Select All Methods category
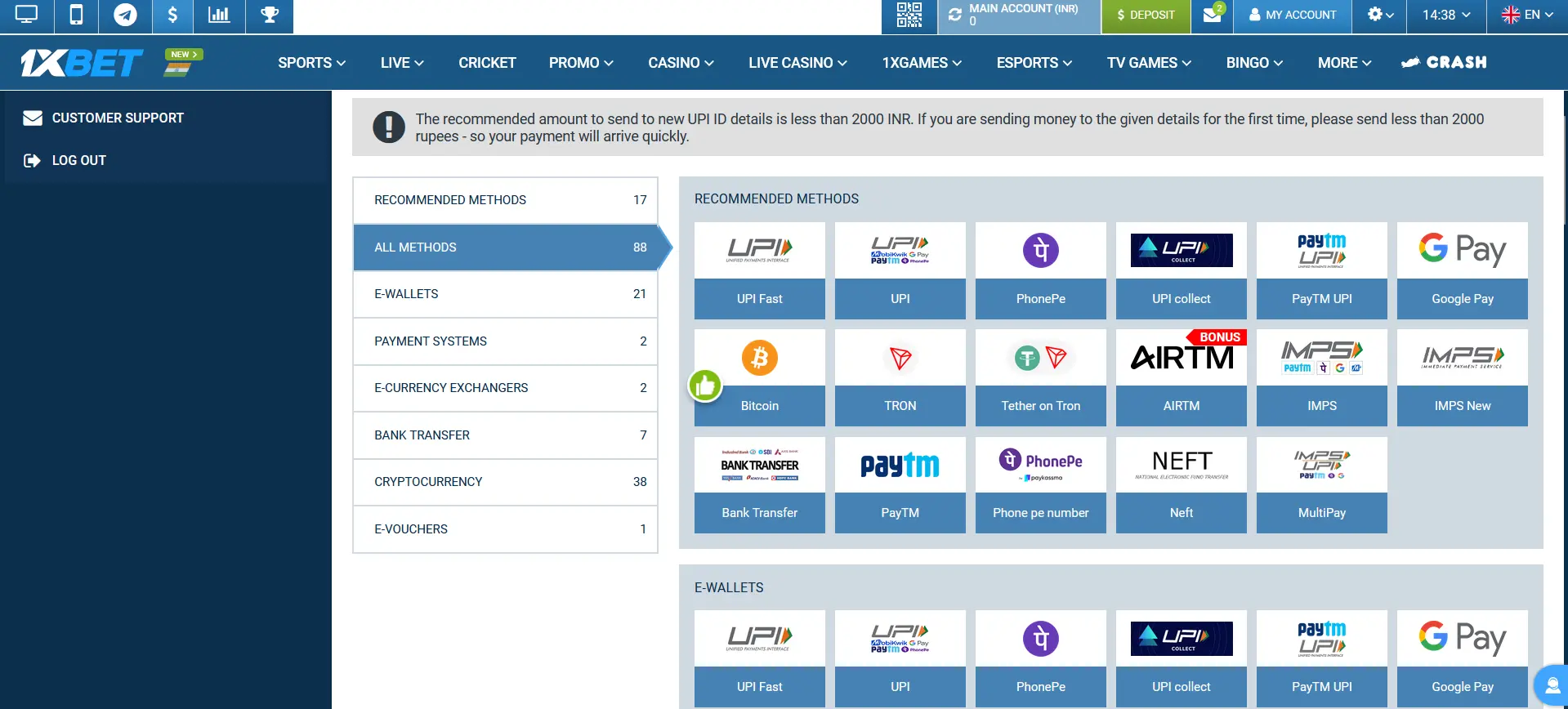The height and width of the screenshot is (709, 1568). pos(505,247)
